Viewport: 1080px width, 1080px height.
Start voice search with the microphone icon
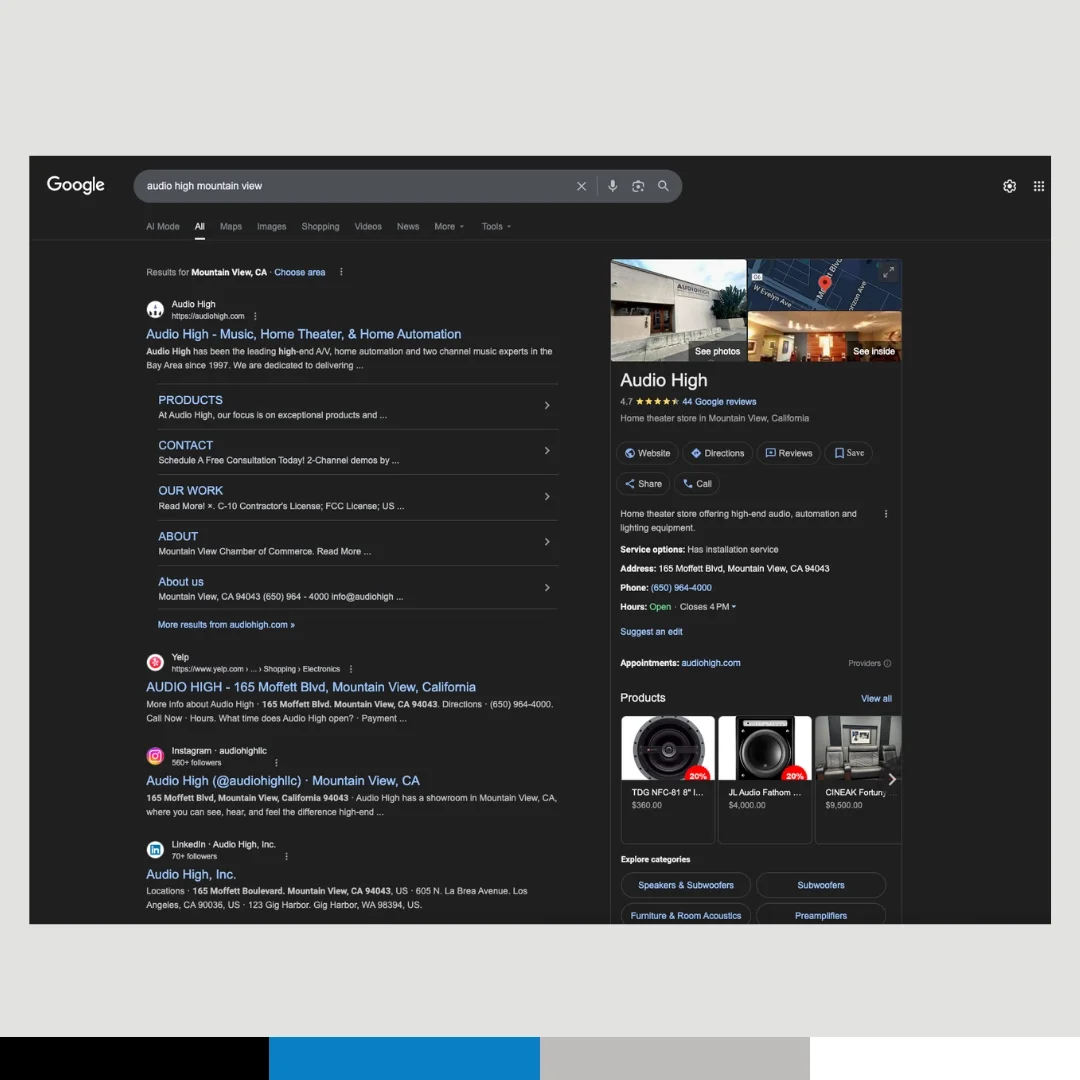point(612,186)
